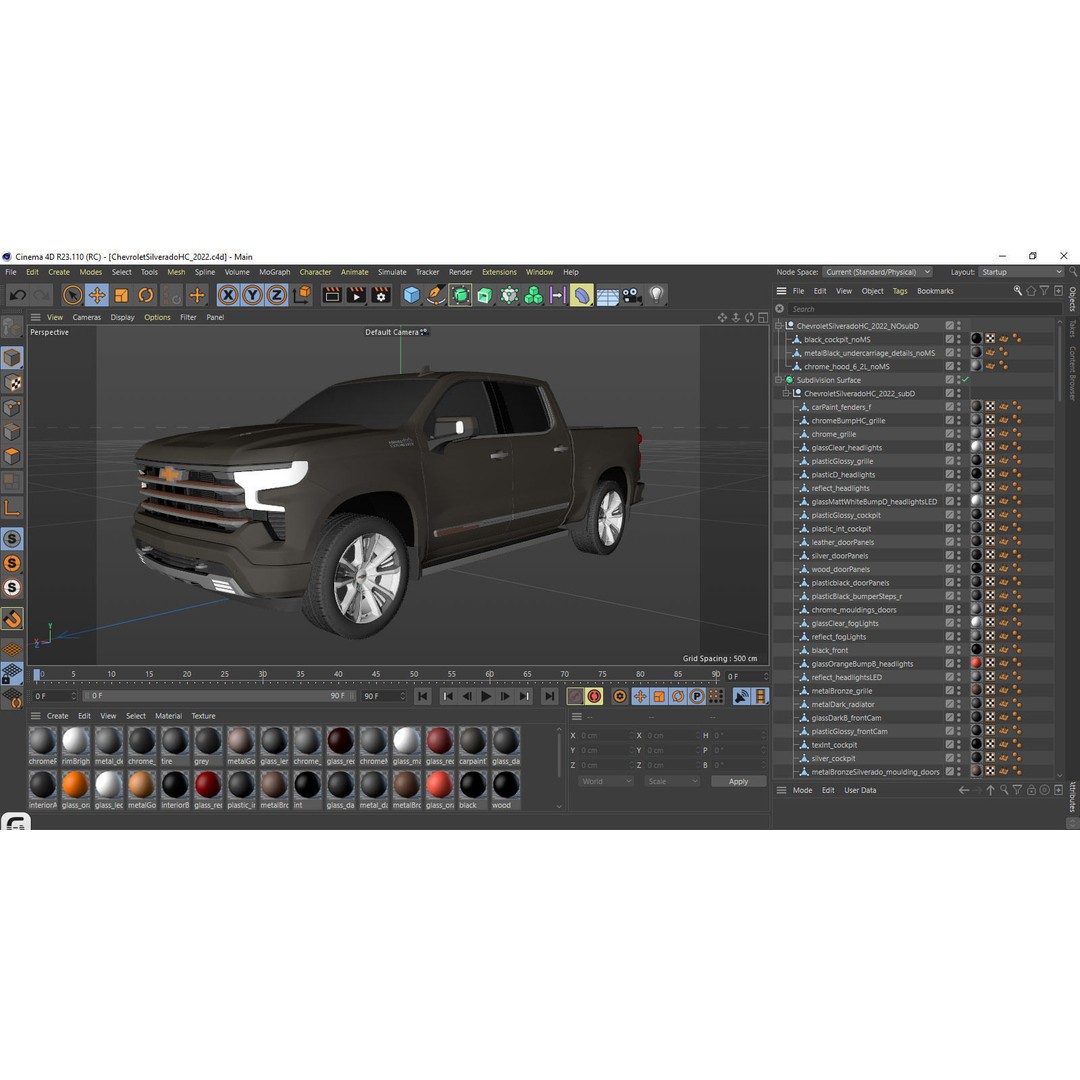Click the MoGraph Cloner green cubes icon
1080x1080 pixels.
[x=533, y=295]
